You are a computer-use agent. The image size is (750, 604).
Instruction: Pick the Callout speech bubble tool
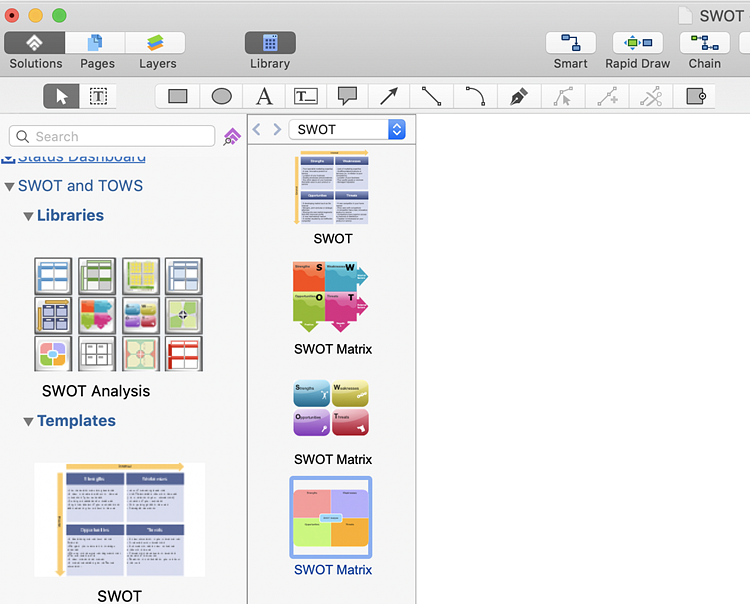pos(347,96)
